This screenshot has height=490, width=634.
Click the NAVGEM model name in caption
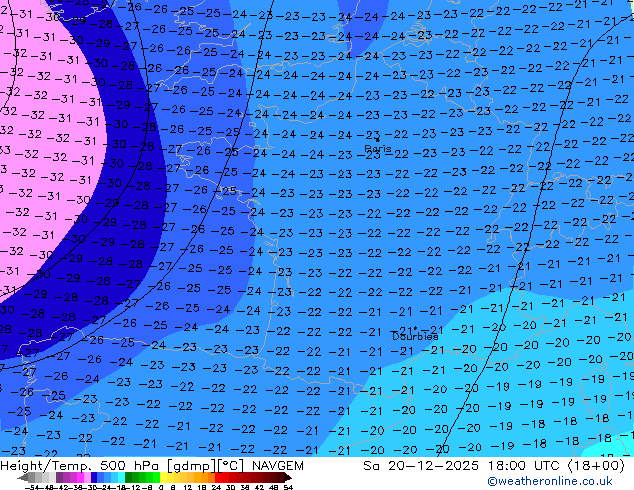278,466
